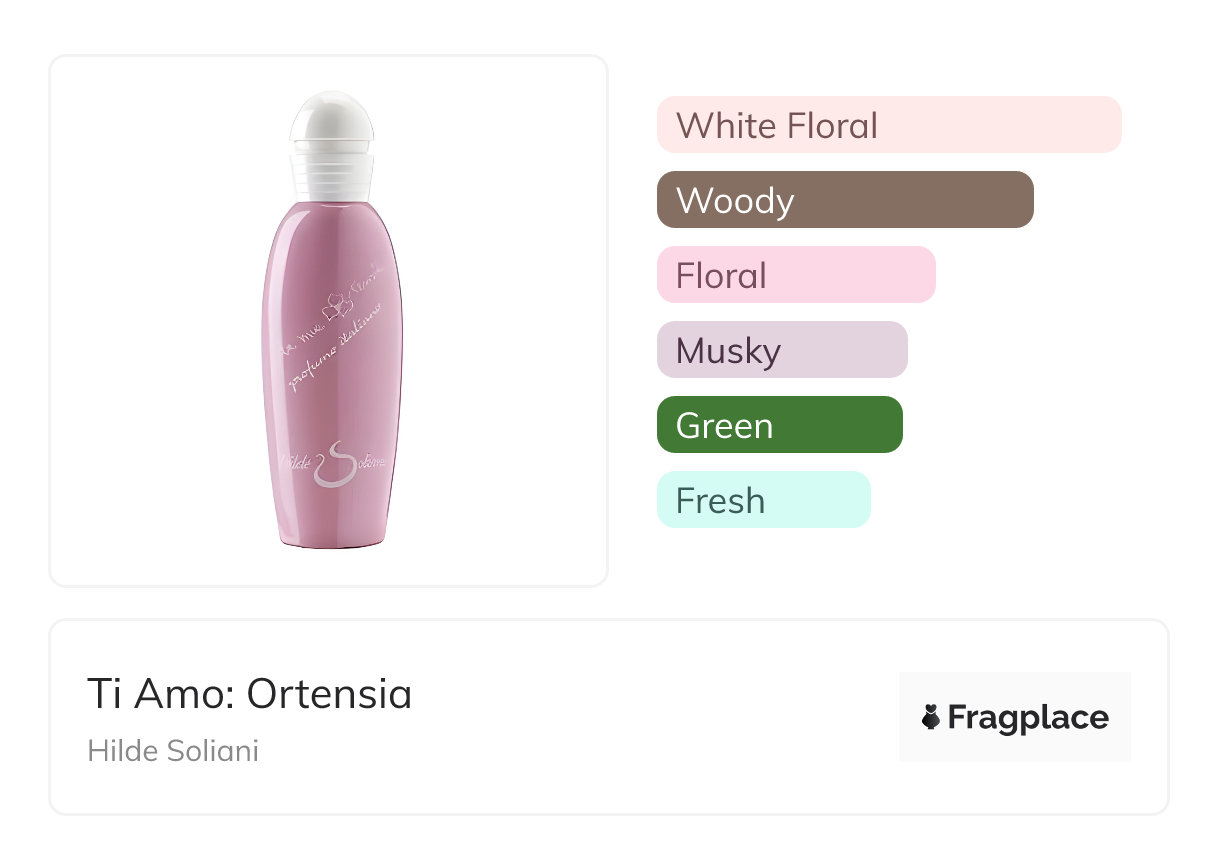Click the "Musky" text label
This screenshot has height=864, width=1218.
pyautogui.click(x=728, y=351)
